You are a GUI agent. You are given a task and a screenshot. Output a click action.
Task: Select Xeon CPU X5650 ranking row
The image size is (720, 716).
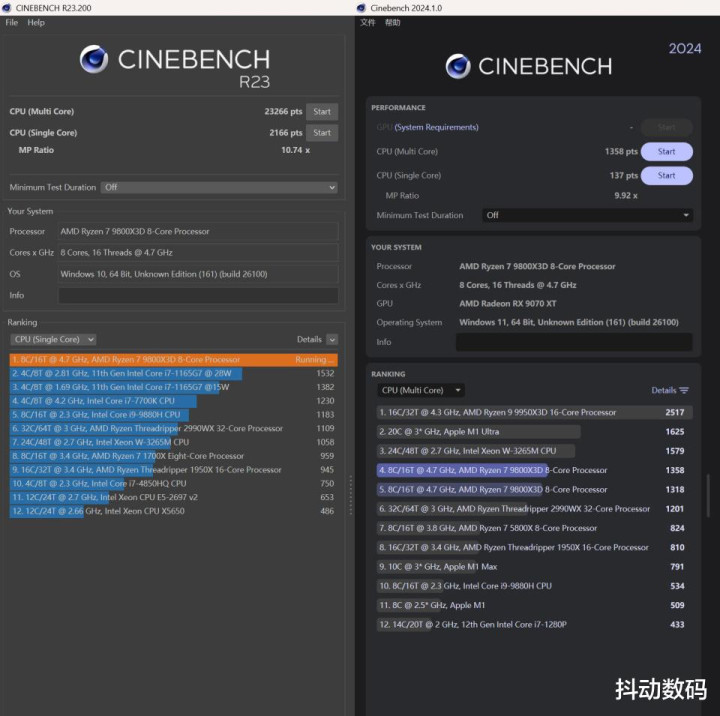pos(174,511)
